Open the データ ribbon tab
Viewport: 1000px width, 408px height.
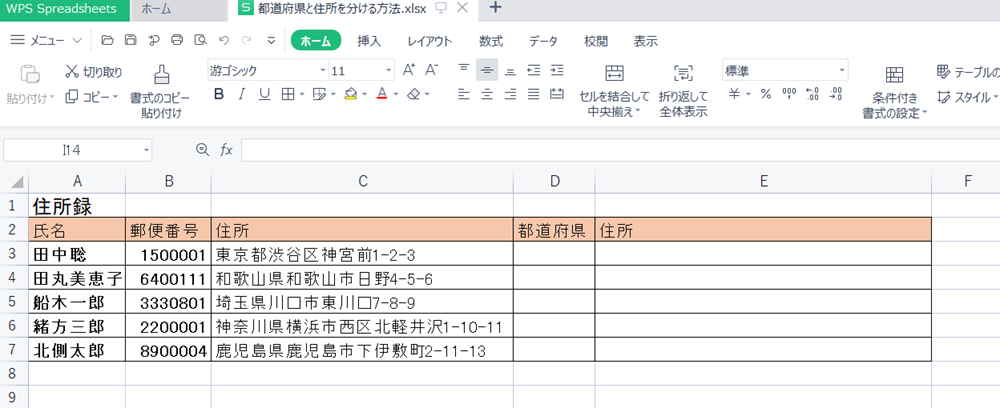(543, 41)
